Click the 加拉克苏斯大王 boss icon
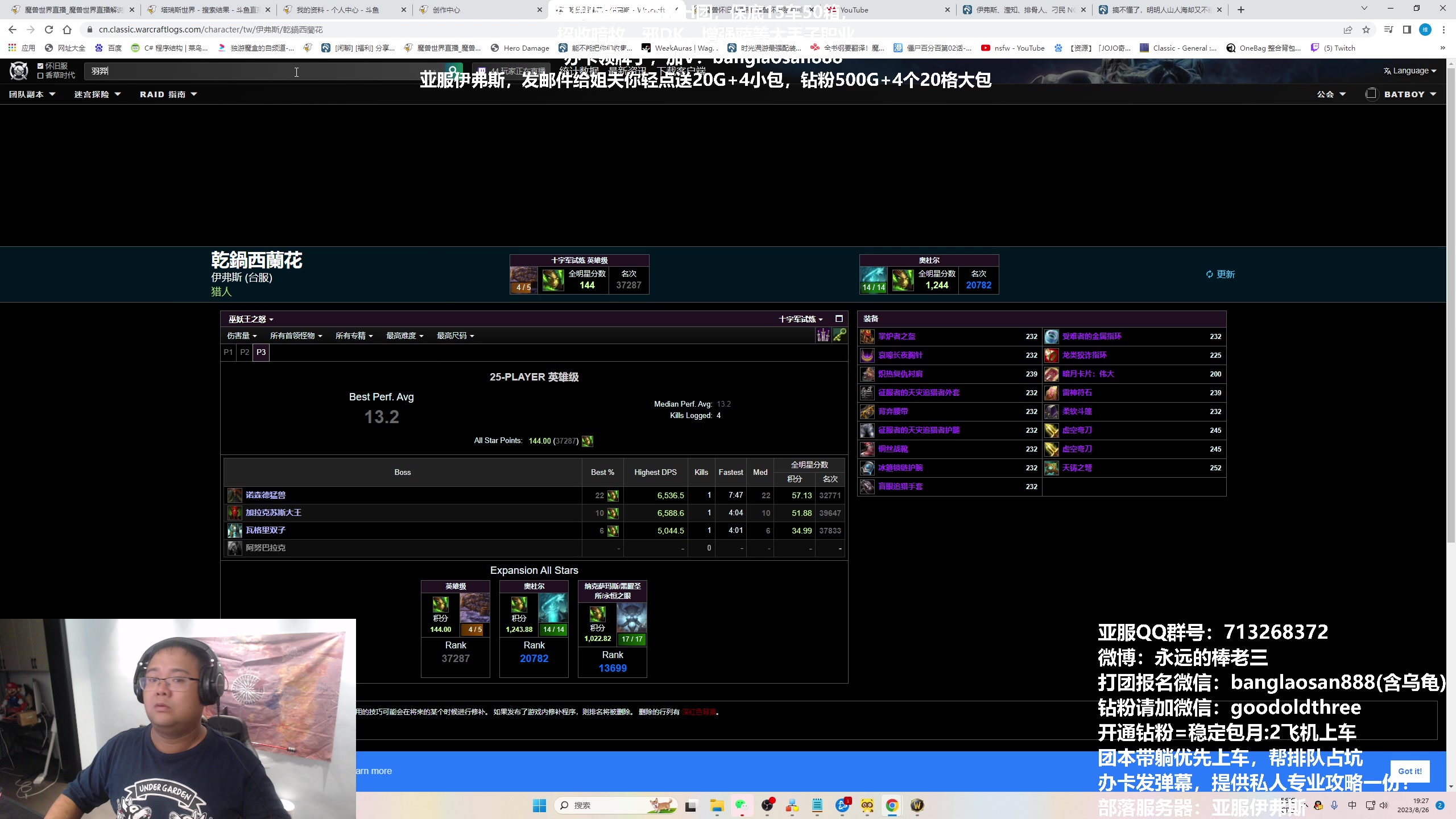Image resolution: width=1456 pixels, height=819 pixels. (234, 513)
